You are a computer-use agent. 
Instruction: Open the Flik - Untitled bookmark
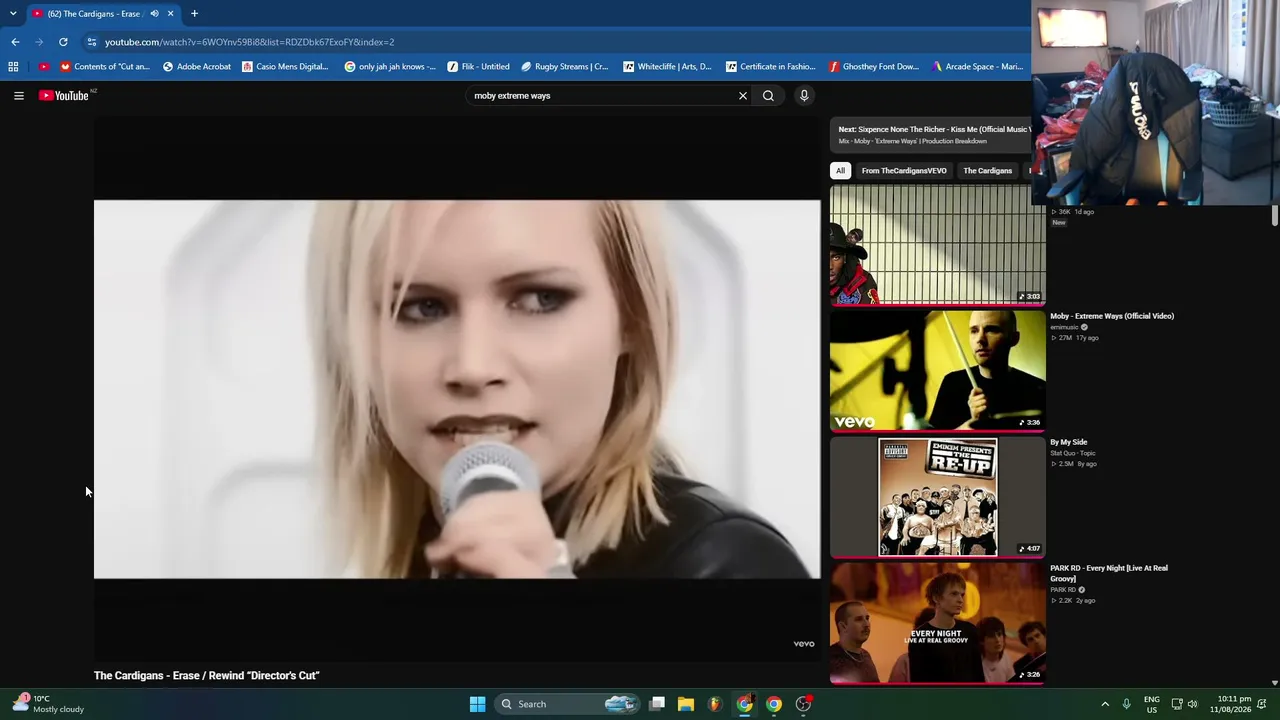point(479,67)
